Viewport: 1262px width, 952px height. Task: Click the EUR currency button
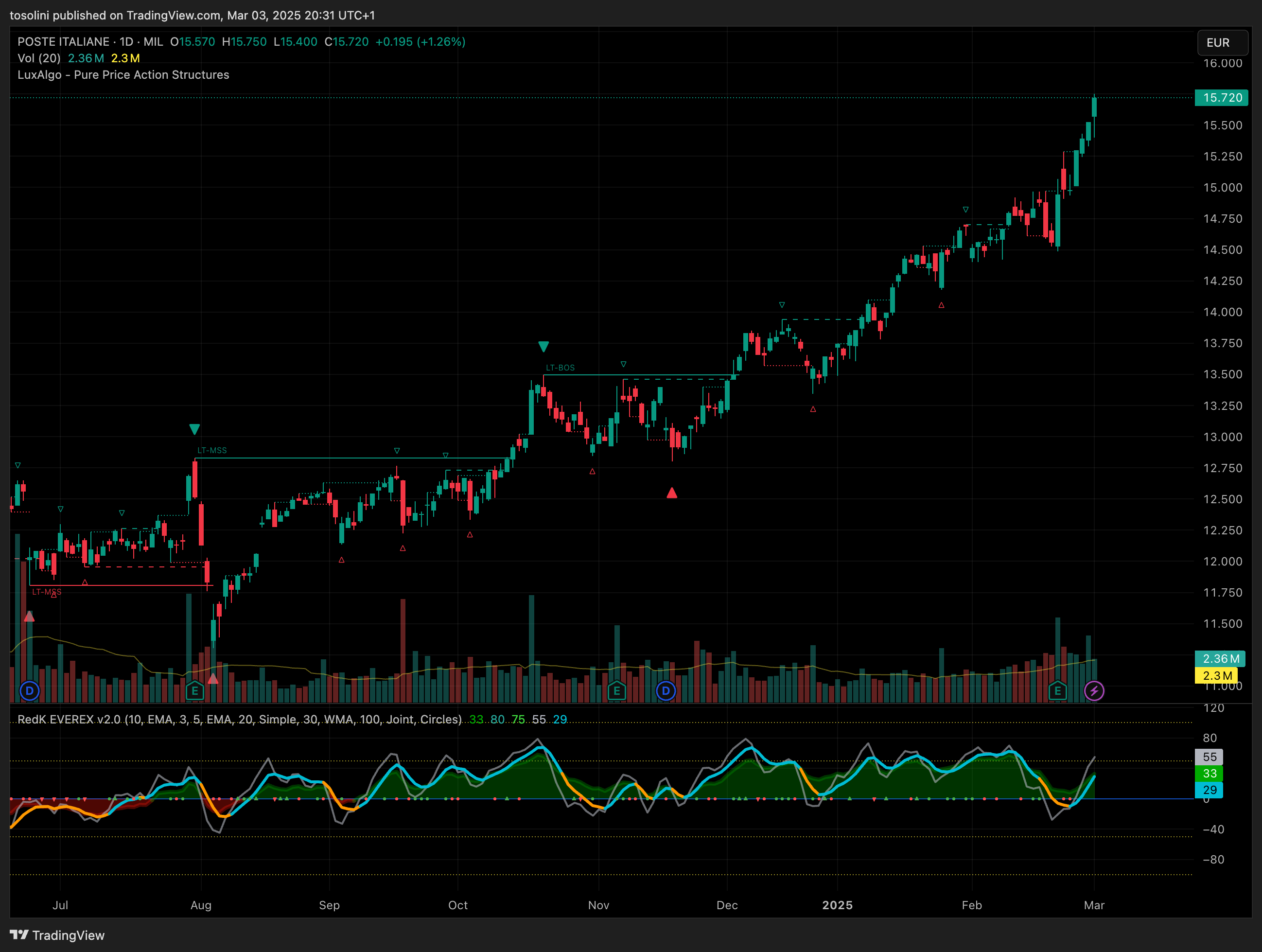(x=1222, y=43)
